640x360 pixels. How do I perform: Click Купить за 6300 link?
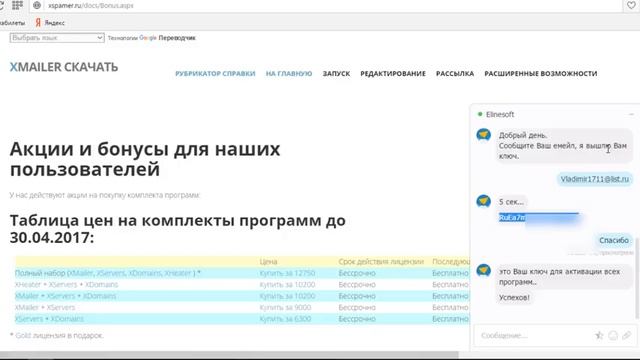tap(285, 319)
